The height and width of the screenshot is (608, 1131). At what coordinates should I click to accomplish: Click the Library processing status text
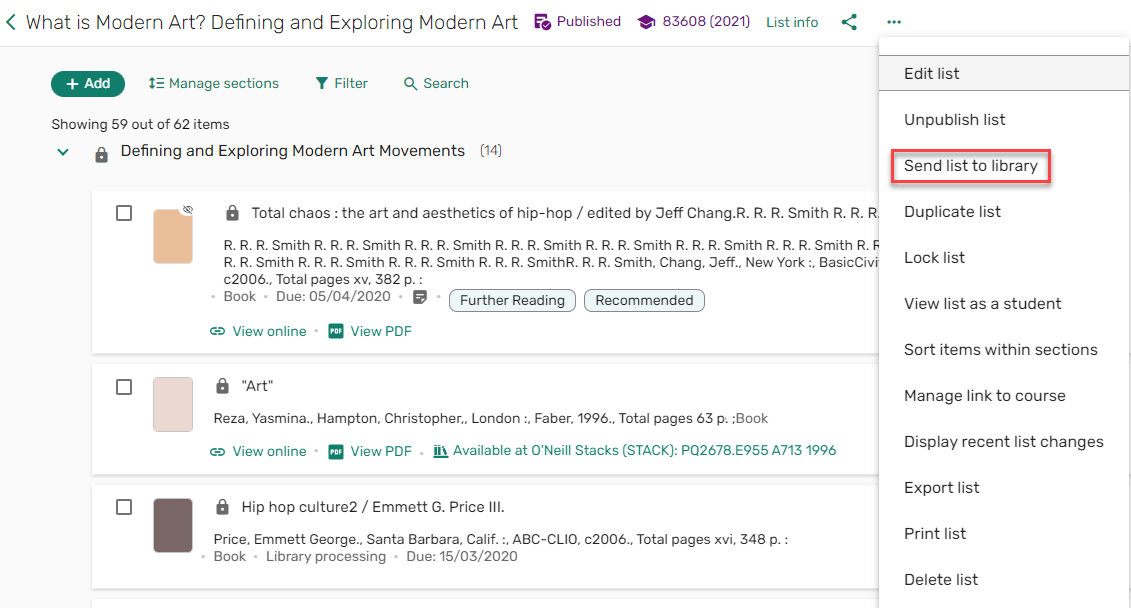[x=326, y=557]
